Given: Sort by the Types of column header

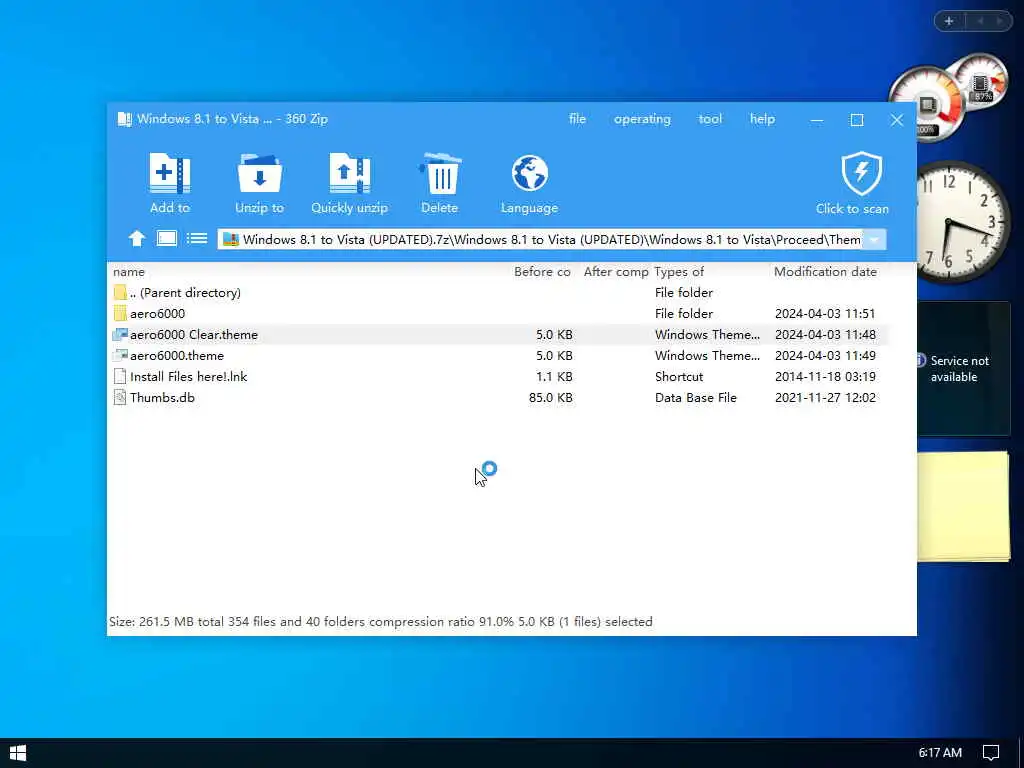Looking at the screenshot, I should [x=679, y=272].
